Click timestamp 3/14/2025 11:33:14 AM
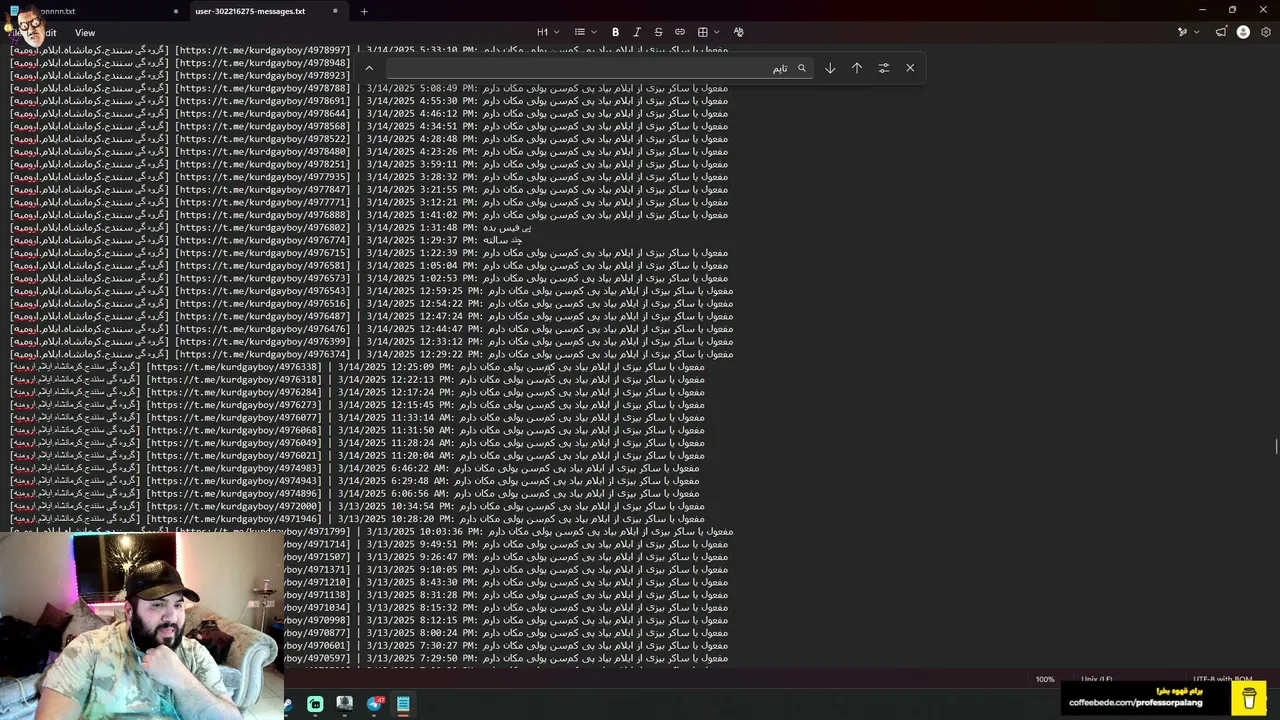This screenshot has height=720, width=1280. (x=394, y=417)
